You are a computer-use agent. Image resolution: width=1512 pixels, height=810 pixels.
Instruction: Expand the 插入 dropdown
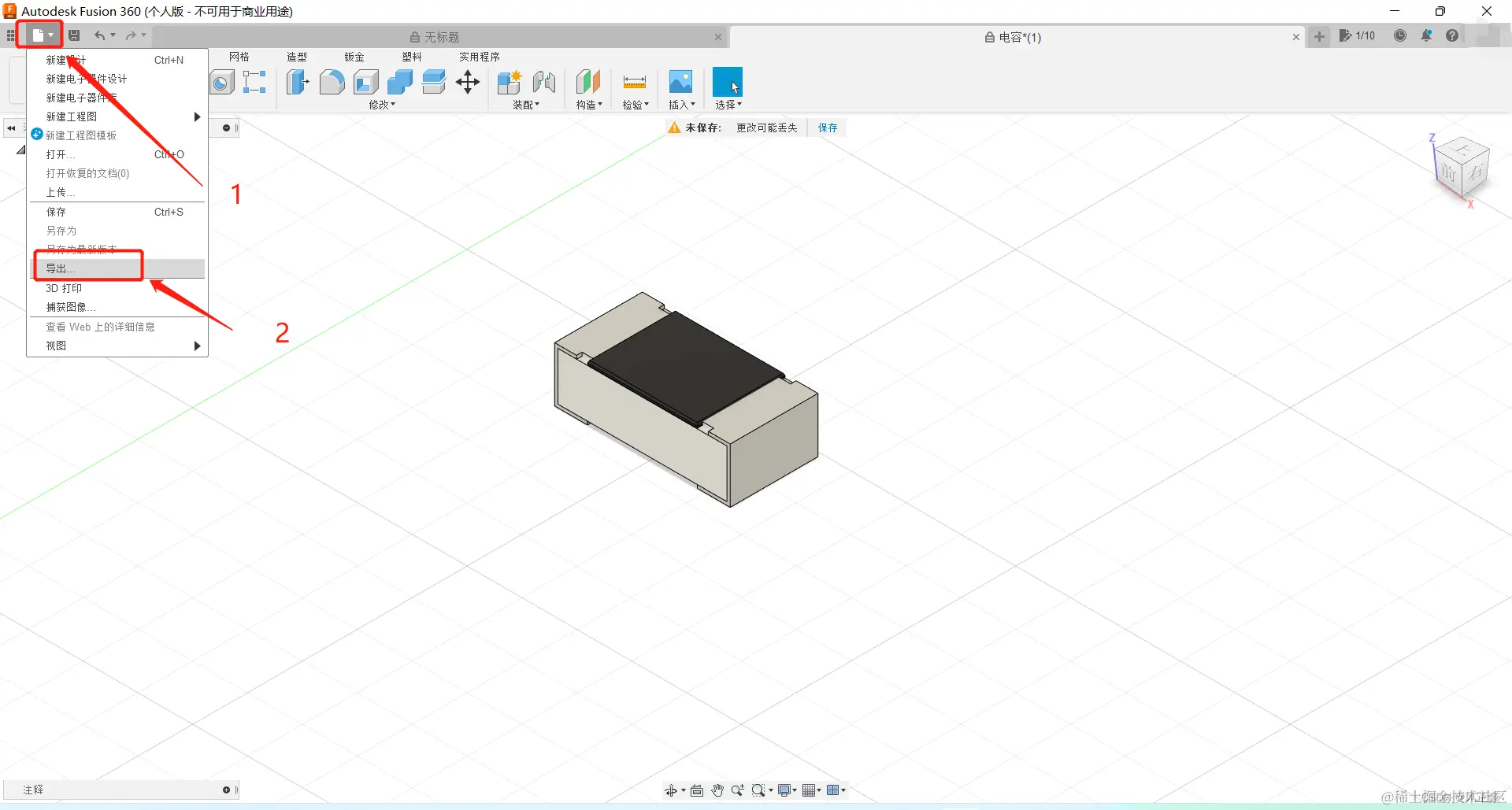[x=681, y=105]
